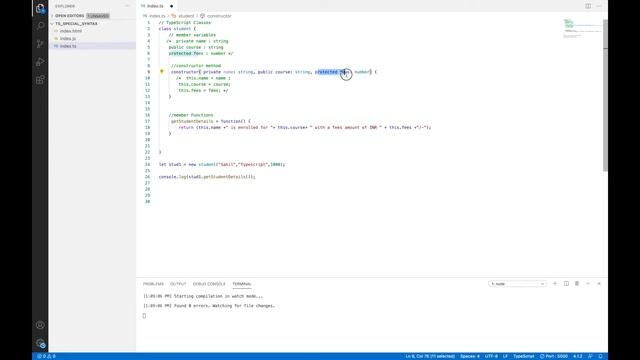
Task: Open the Accounts menu icon
Action: (40, 325)
